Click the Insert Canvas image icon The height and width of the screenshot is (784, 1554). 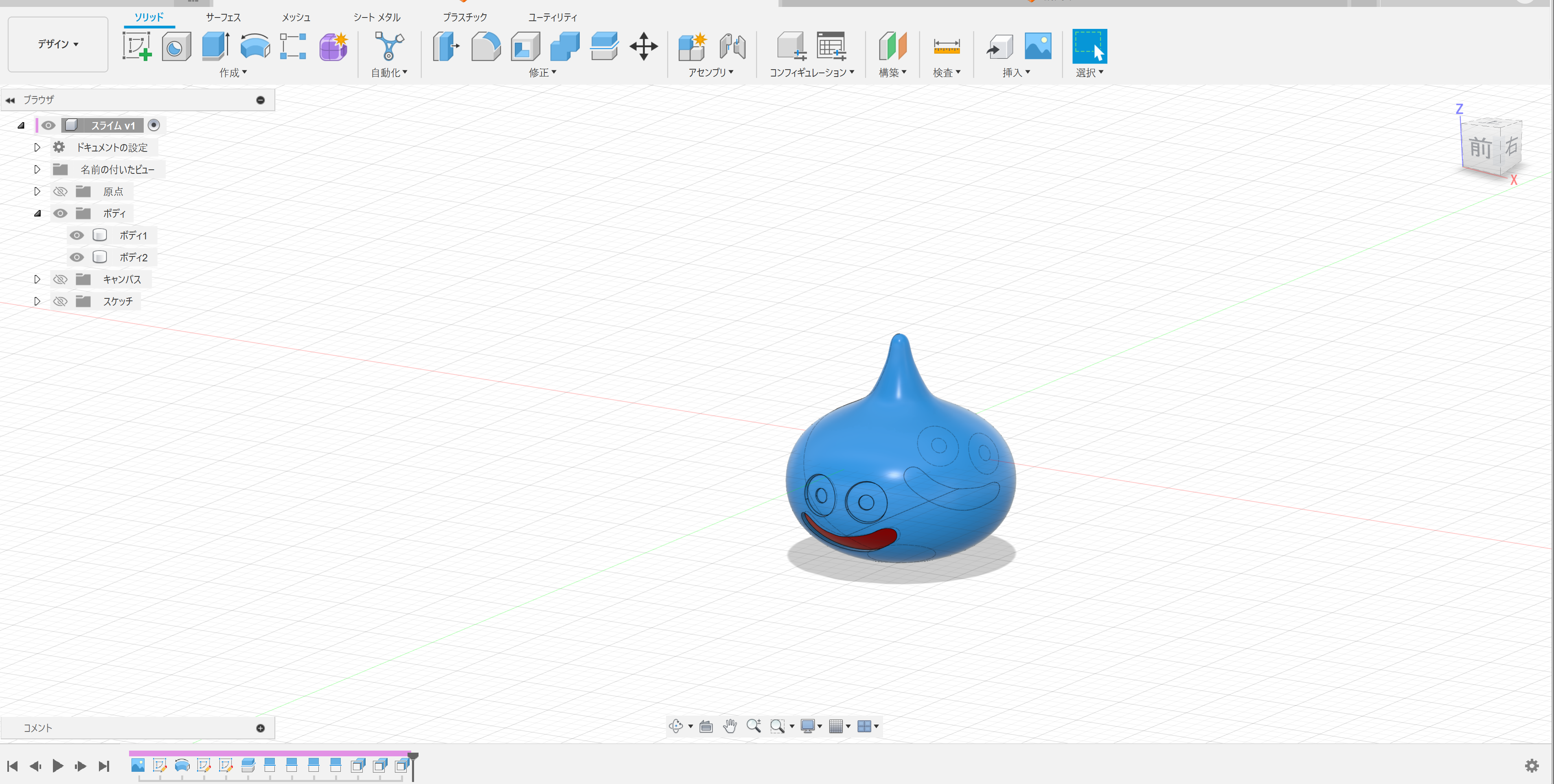(1038, 46)
